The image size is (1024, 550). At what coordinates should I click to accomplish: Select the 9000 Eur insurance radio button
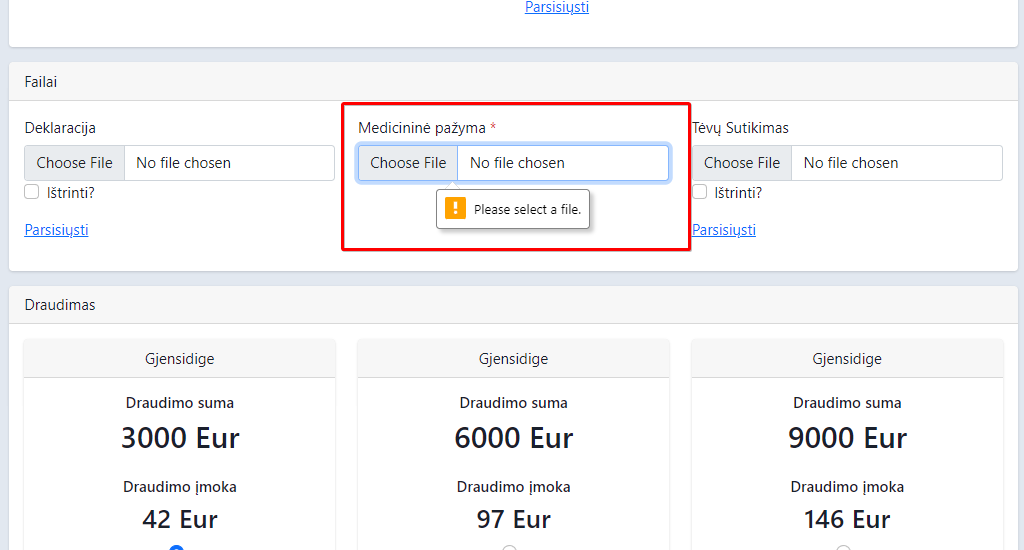pos(844,547)
